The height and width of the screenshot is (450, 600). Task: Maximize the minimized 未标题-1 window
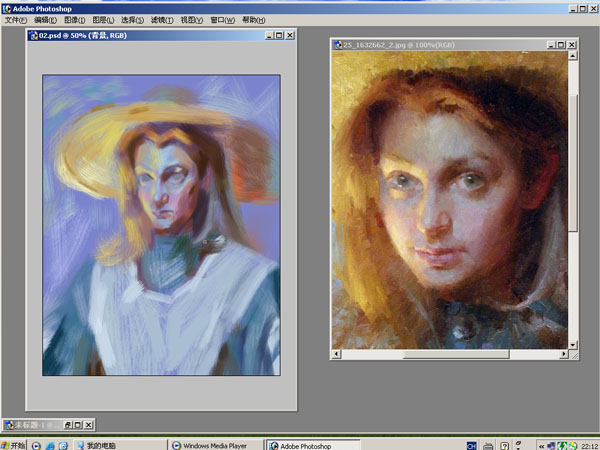(x=78, y=425)
